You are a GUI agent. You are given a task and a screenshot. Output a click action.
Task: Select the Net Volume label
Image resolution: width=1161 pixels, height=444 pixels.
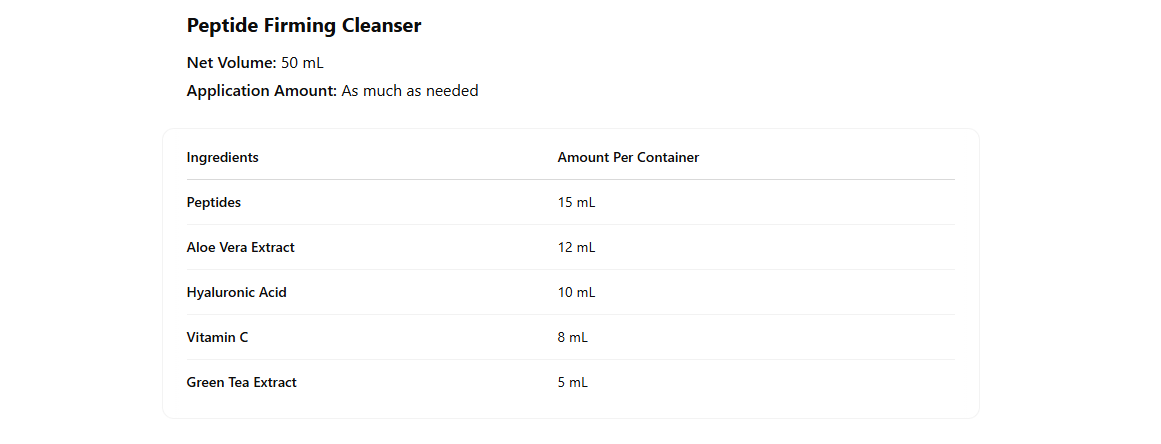231,63
